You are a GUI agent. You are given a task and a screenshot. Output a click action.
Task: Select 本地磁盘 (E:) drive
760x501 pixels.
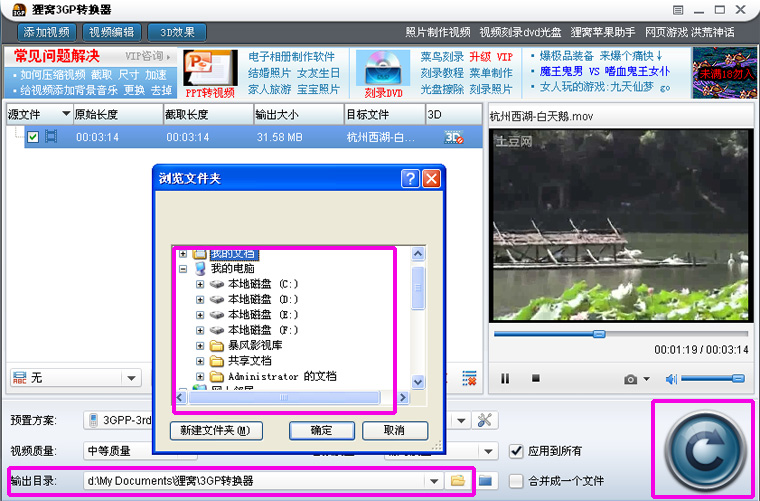(x=263, y=315)
